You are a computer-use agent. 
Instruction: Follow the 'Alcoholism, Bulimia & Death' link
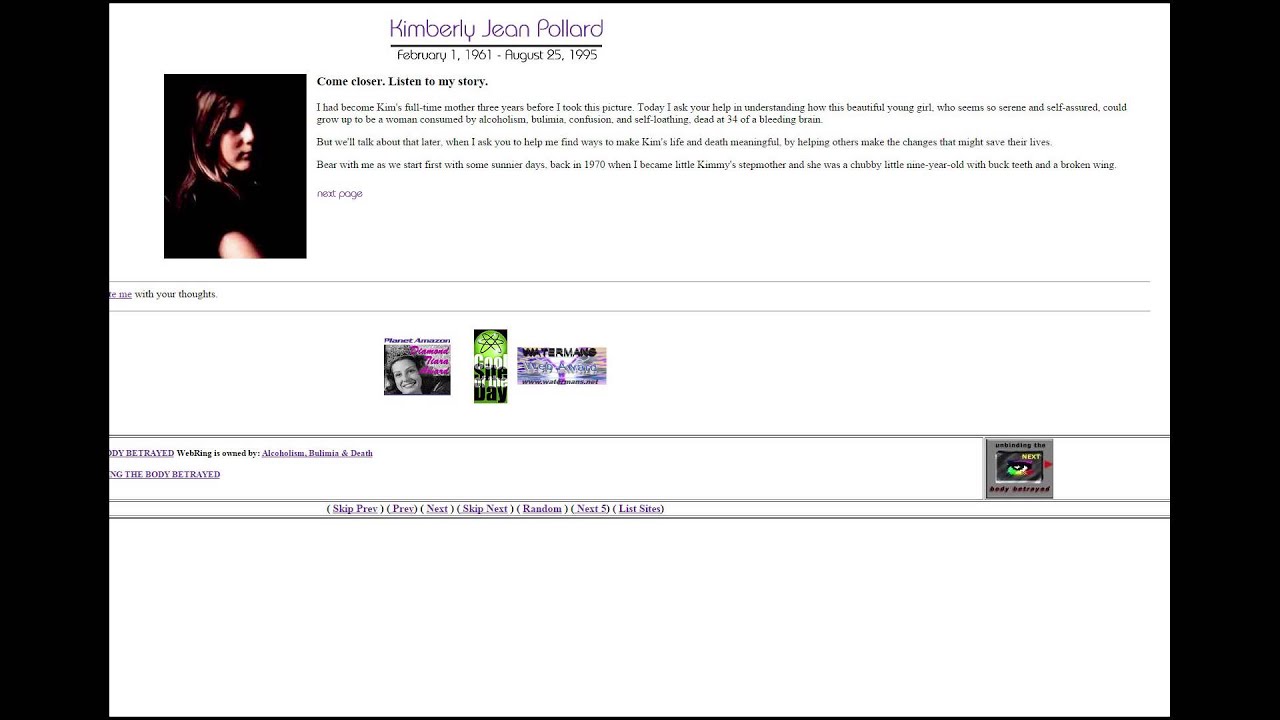[317, 453]
